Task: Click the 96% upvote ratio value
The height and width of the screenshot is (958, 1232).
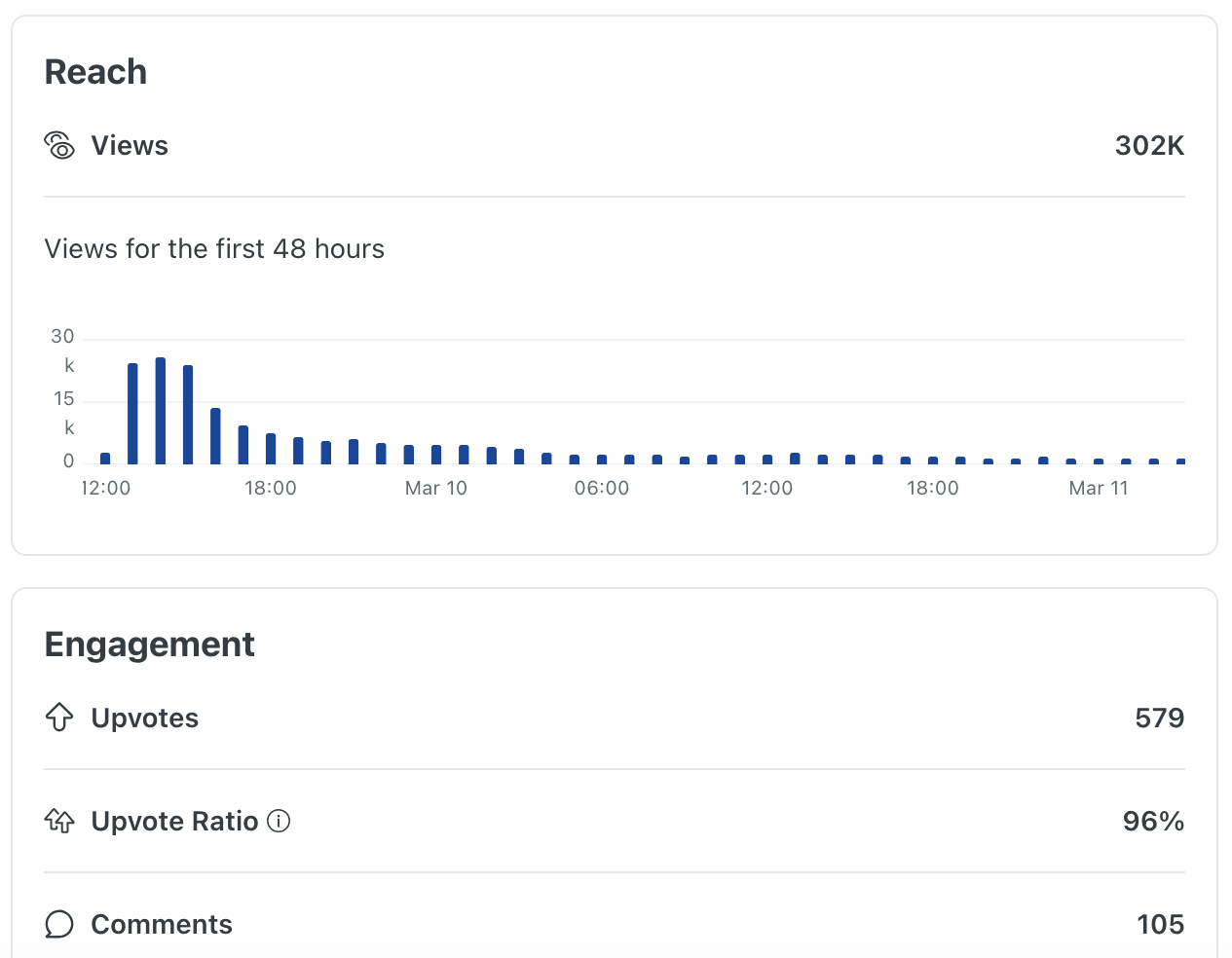Action: tap(1153, 821)
